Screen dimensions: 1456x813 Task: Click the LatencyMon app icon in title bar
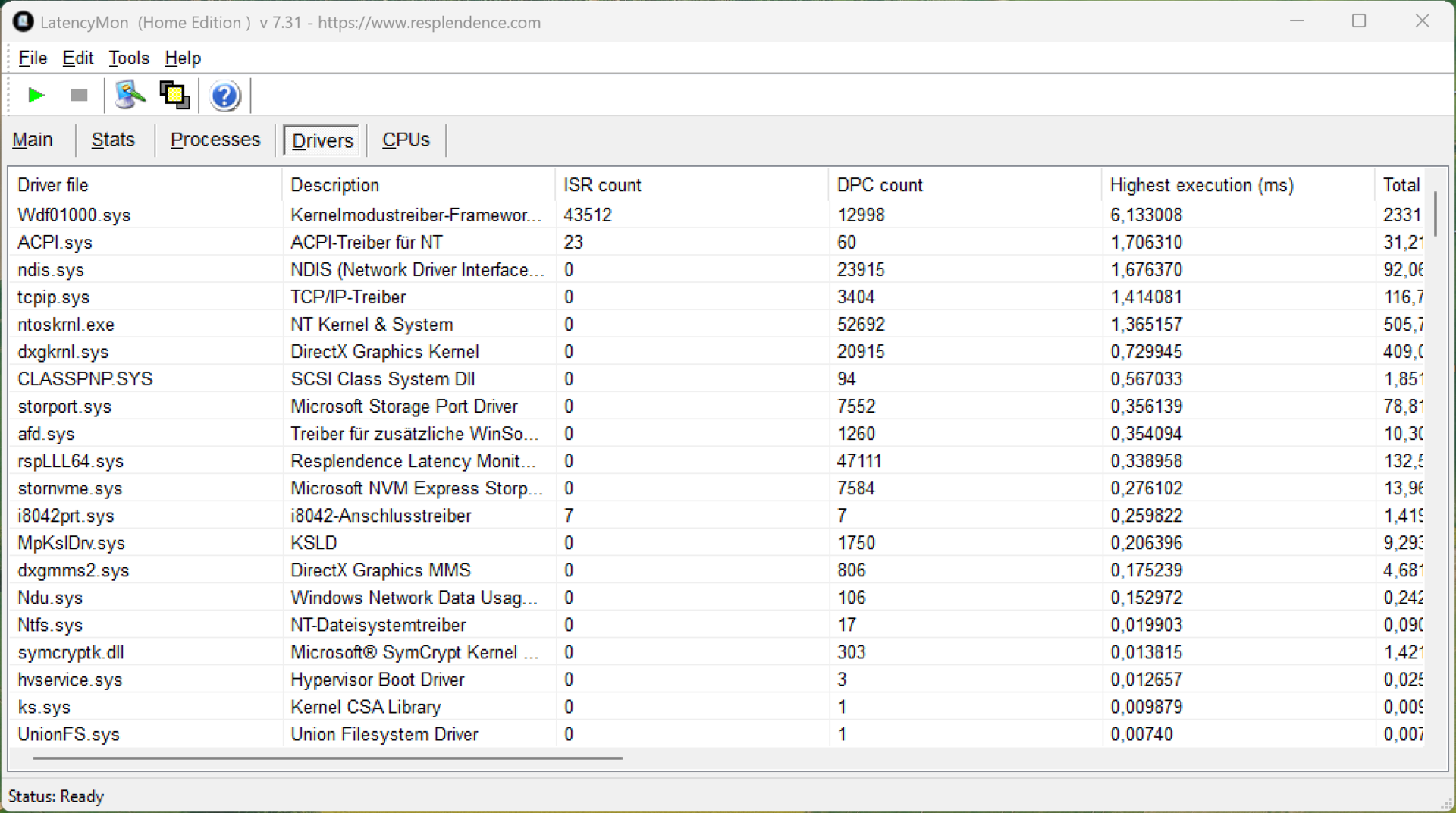tap(24, 22)
